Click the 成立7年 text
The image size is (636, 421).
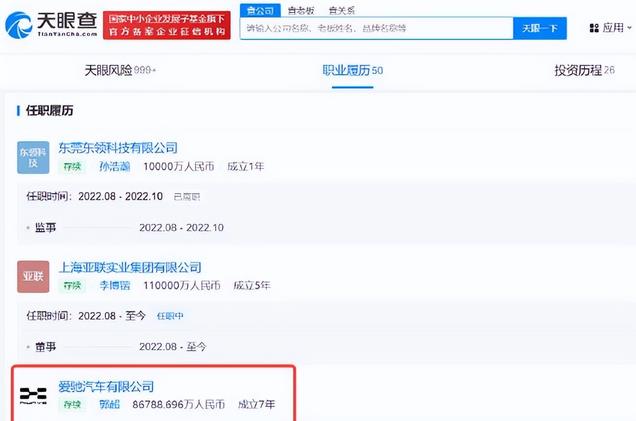pos(256,404)
